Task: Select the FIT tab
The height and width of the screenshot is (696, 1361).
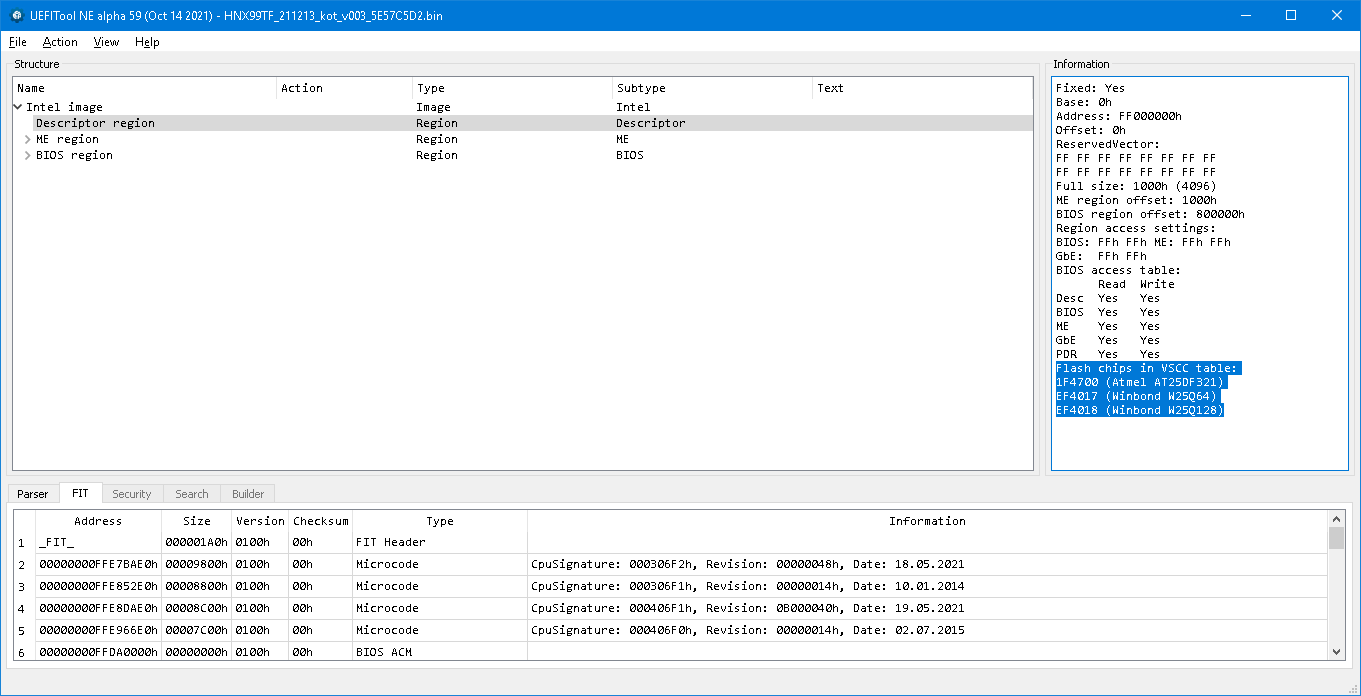Action: (80, 493)
